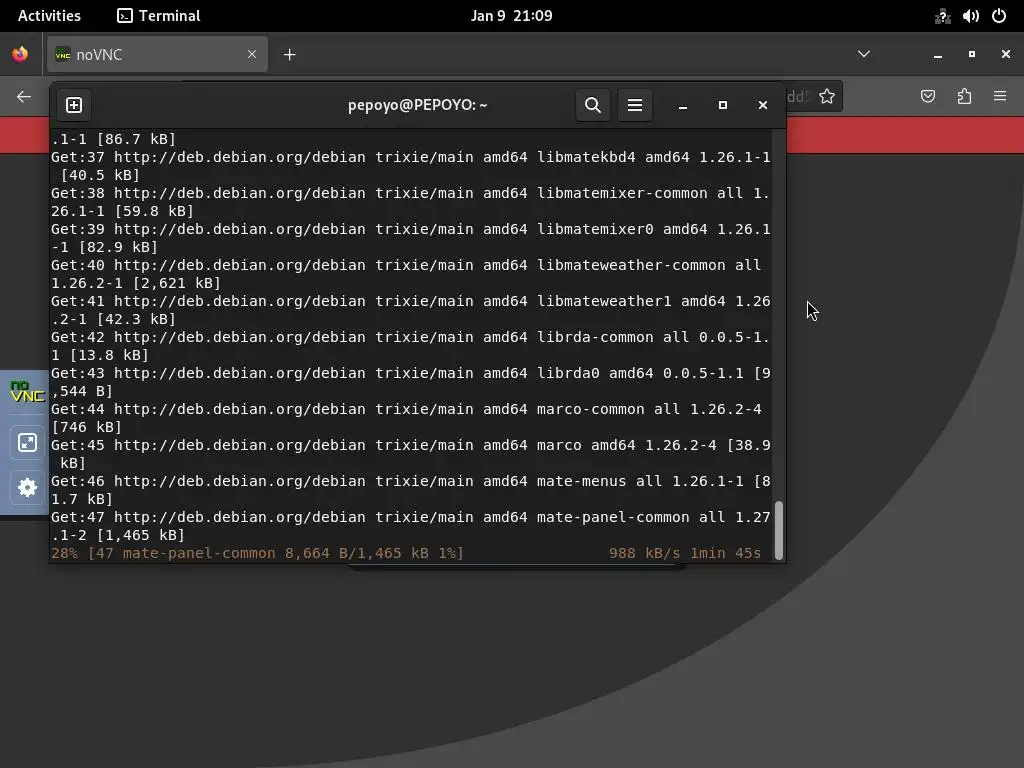Select the noVNC tab
This screenshot has width=1024, height=768.
[x=157, y=55]
